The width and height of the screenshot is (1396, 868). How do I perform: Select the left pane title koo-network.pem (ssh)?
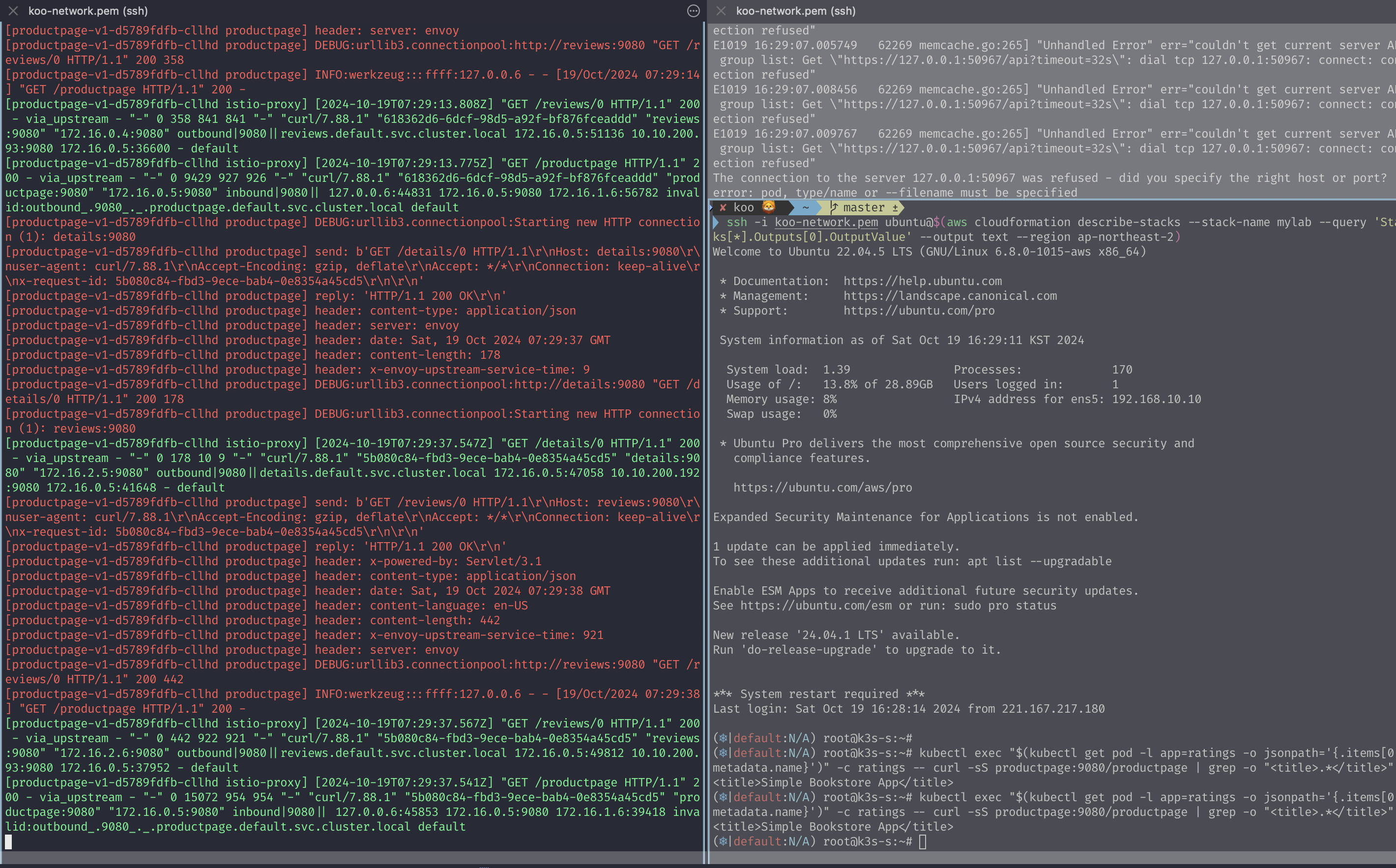click(x=88, y=11)
